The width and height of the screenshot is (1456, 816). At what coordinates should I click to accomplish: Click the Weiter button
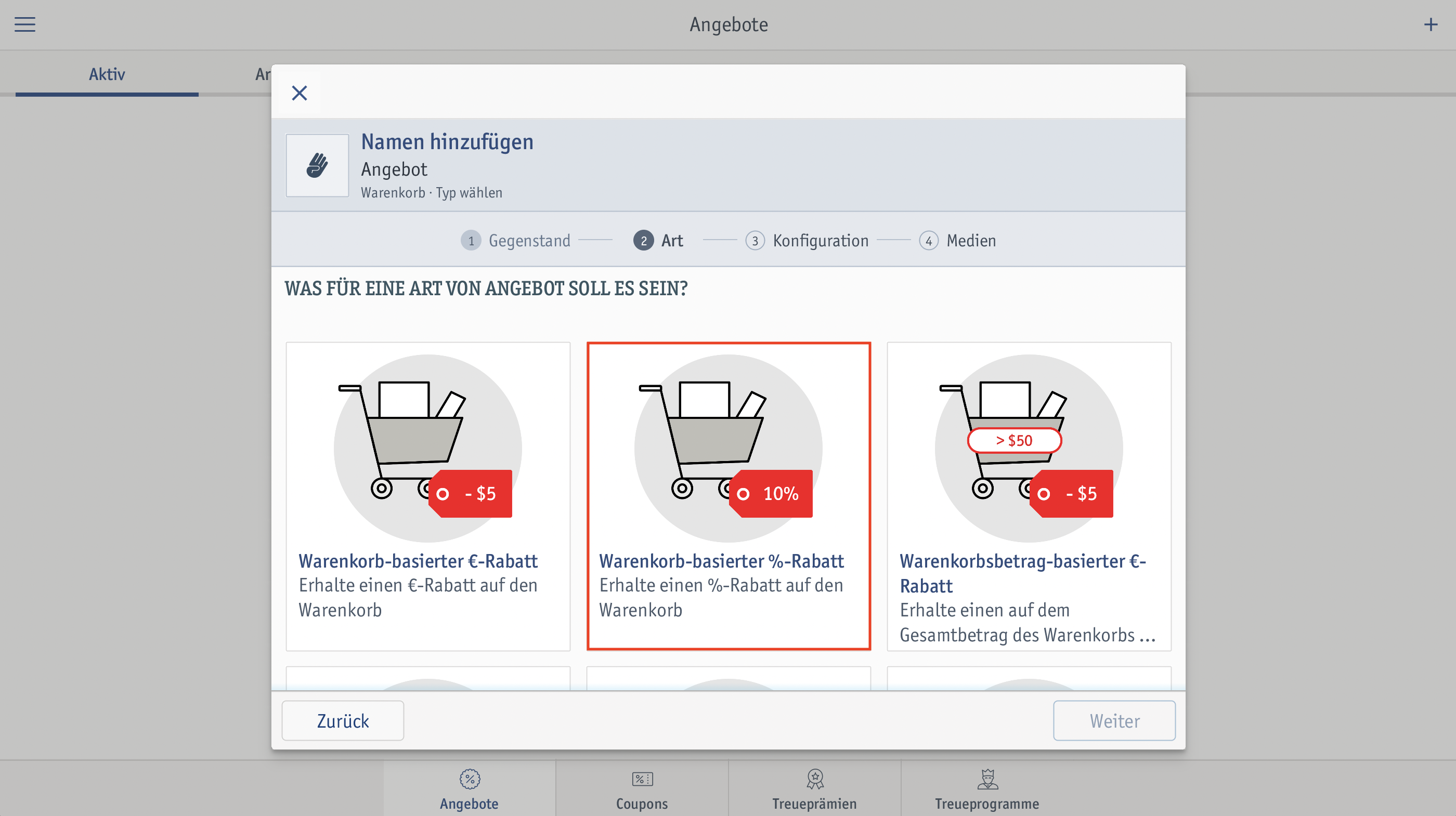tap(1114, 720)
